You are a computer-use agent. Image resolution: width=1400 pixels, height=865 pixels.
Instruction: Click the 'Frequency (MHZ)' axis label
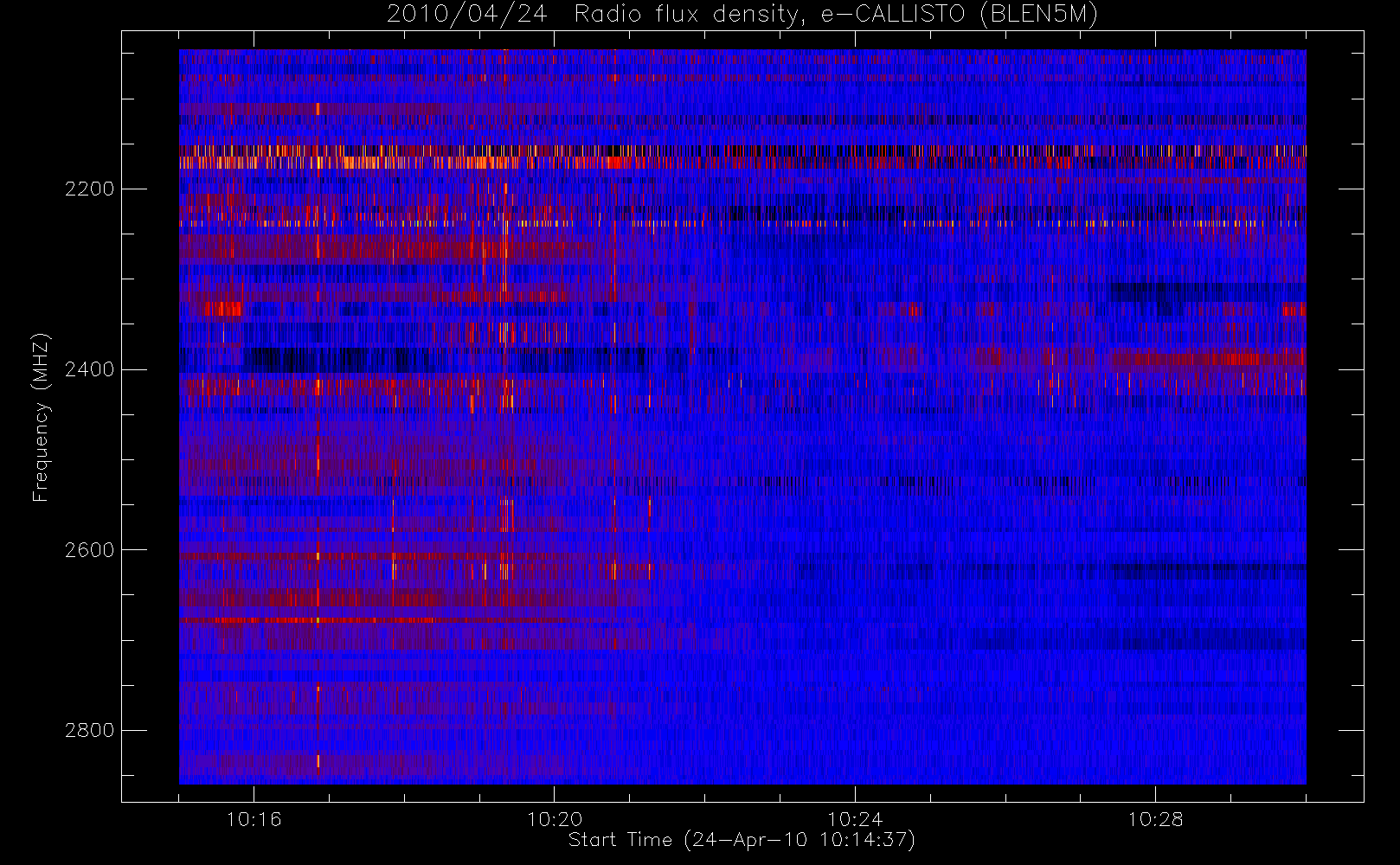coord(41,417)
